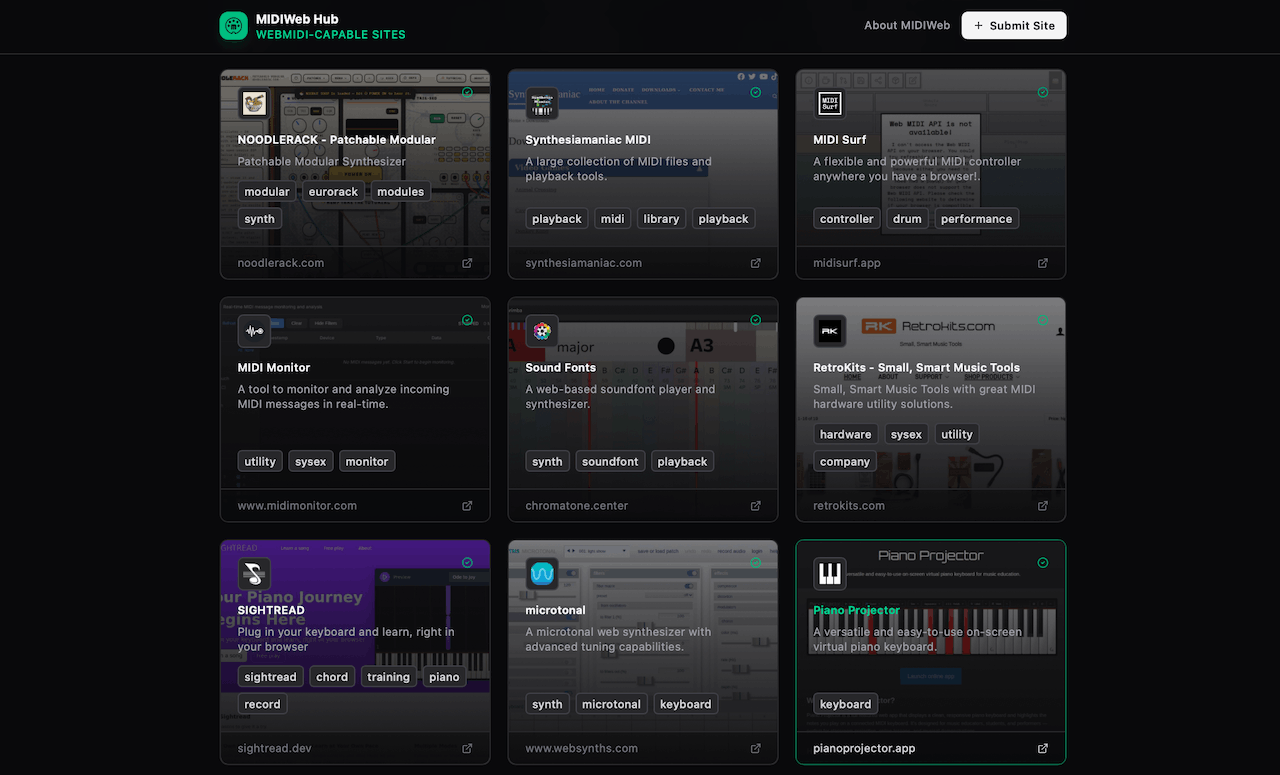The height and width of the screenshot is (775, 1280).
Task: Click the NOODLERACK site logo icon
Action: click(254, 103)
